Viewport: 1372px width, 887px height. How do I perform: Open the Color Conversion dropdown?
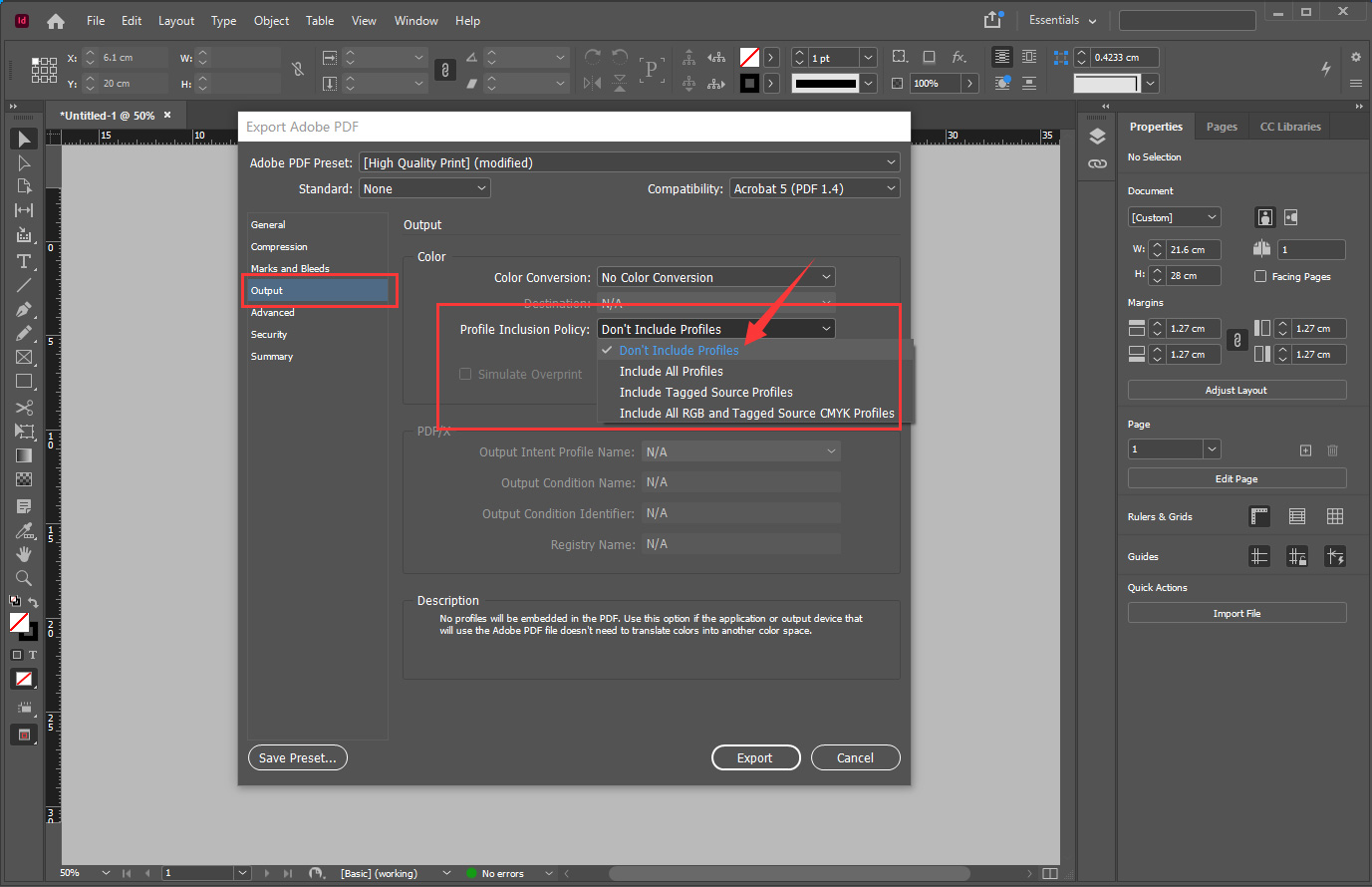715,277
